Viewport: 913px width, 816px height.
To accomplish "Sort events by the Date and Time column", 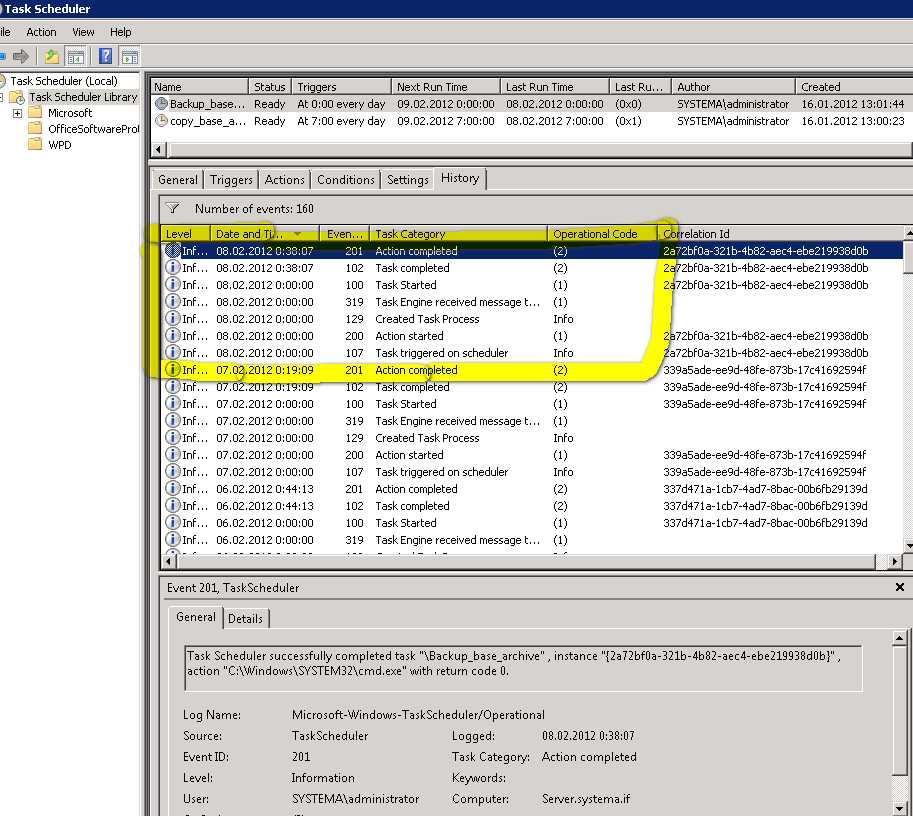I will click(265, 234).
